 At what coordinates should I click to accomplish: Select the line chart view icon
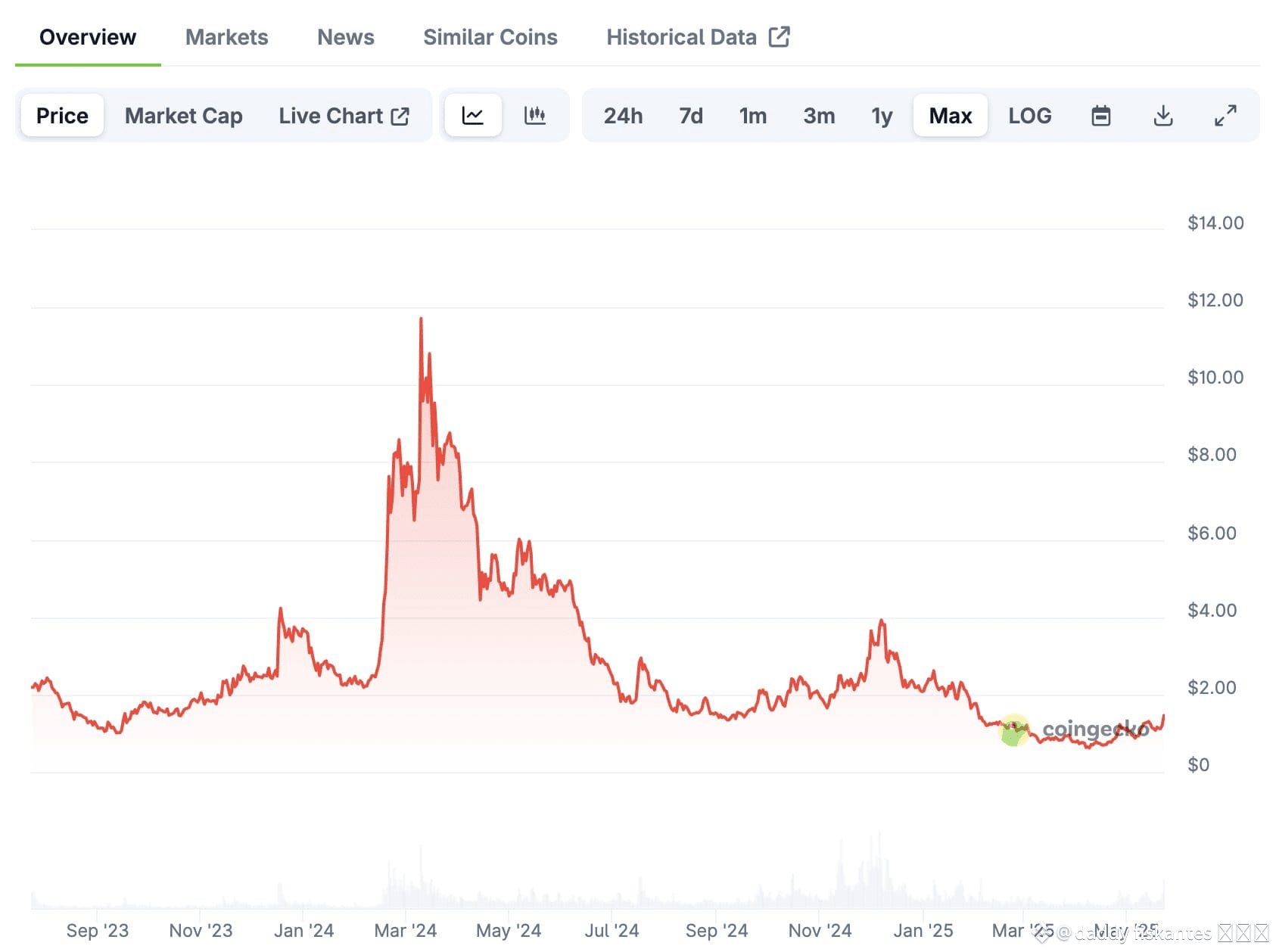click(473, 115)
